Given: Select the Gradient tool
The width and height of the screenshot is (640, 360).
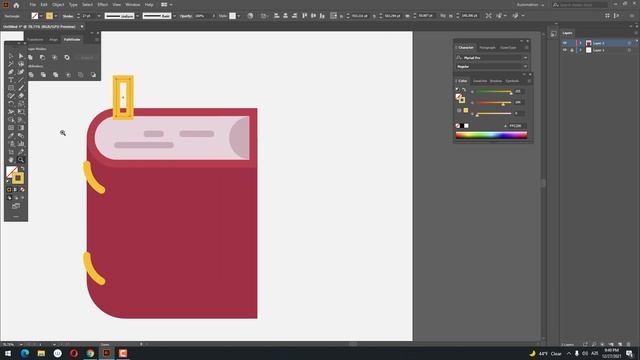Looking at the screenshot, I should point(21,128).
